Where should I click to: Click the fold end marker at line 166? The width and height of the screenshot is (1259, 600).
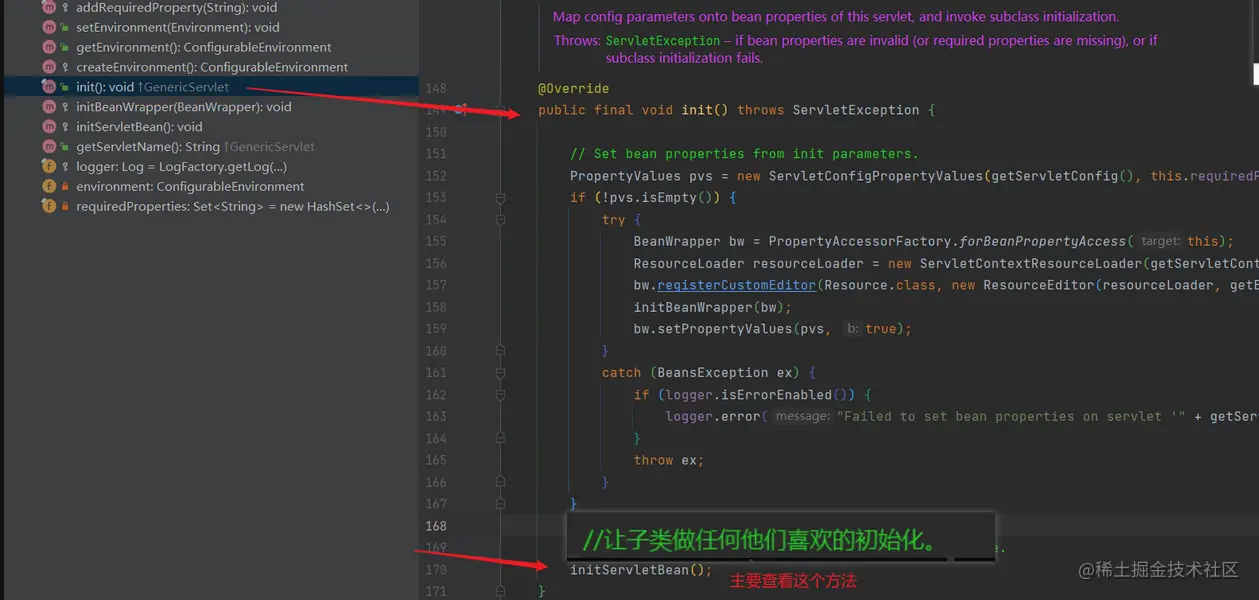click(500, 482)
